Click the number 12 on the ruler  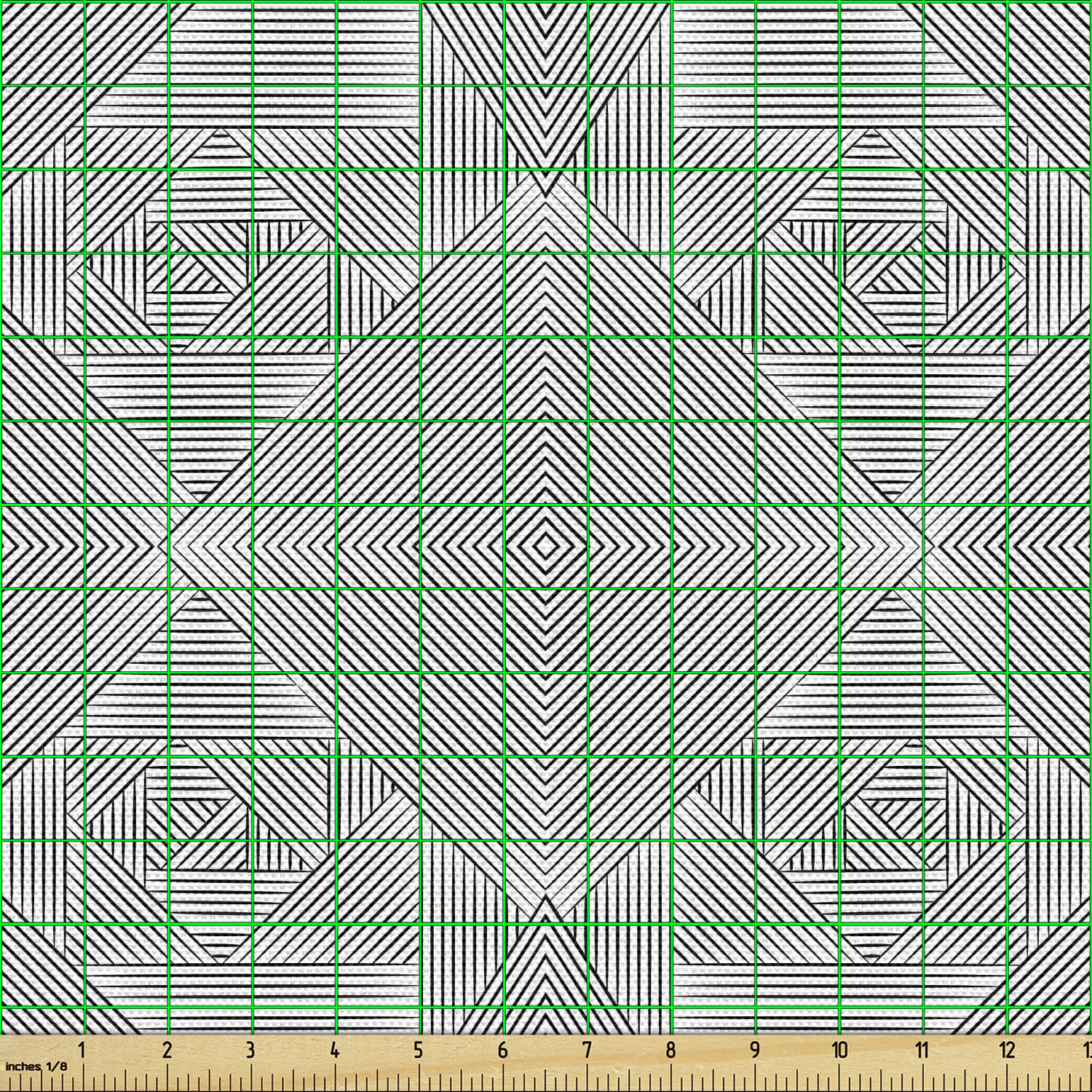coord(1008,1050)
